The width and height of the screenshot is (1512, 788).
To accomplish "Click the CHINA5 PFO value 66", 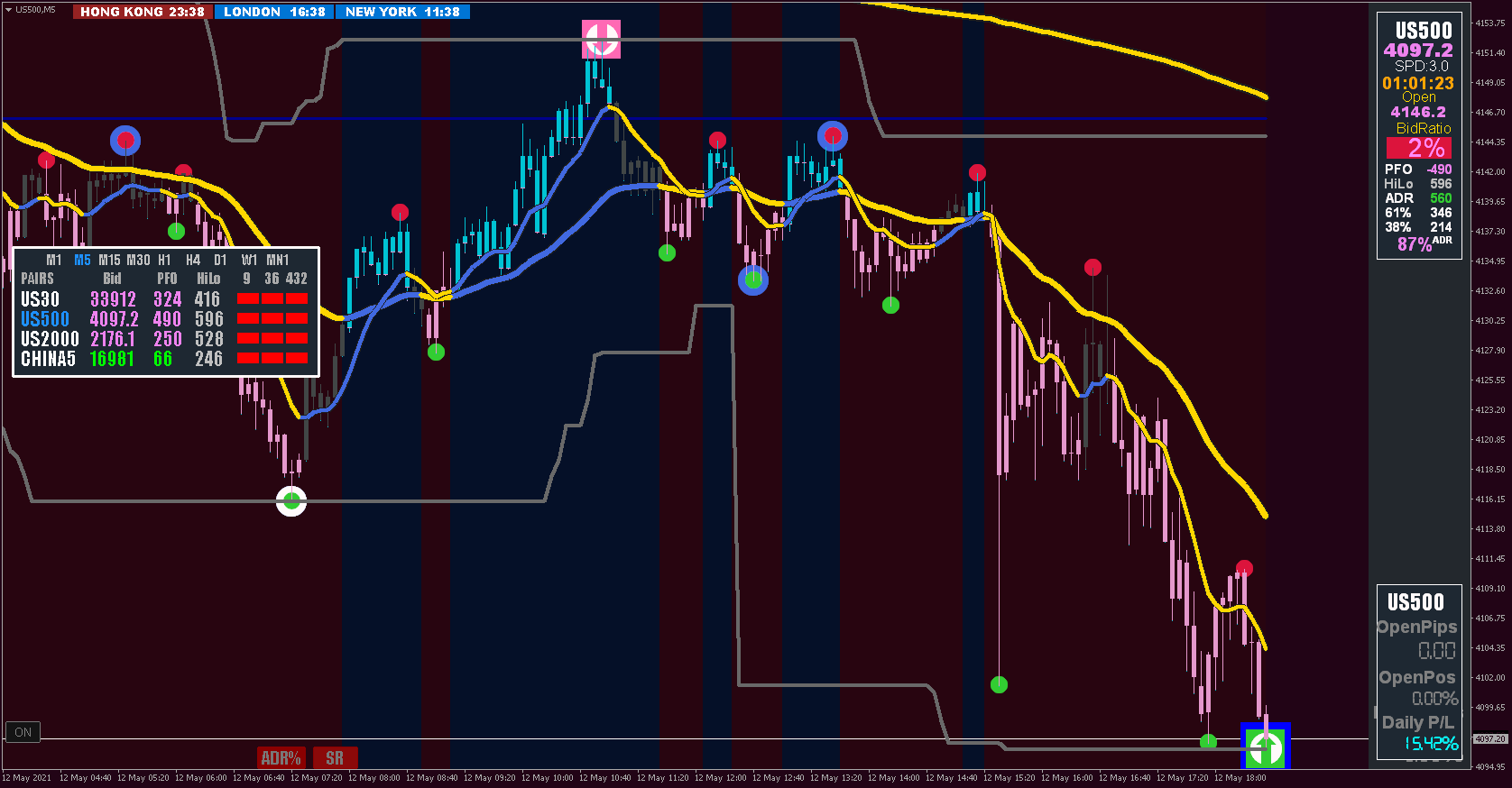I will (162, 359).
